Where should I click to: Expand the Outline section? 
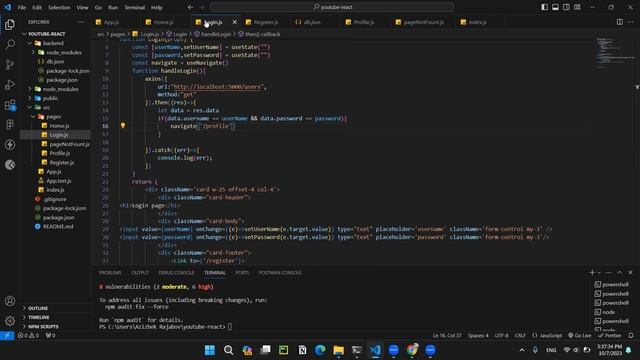click(x=38, y=308)
